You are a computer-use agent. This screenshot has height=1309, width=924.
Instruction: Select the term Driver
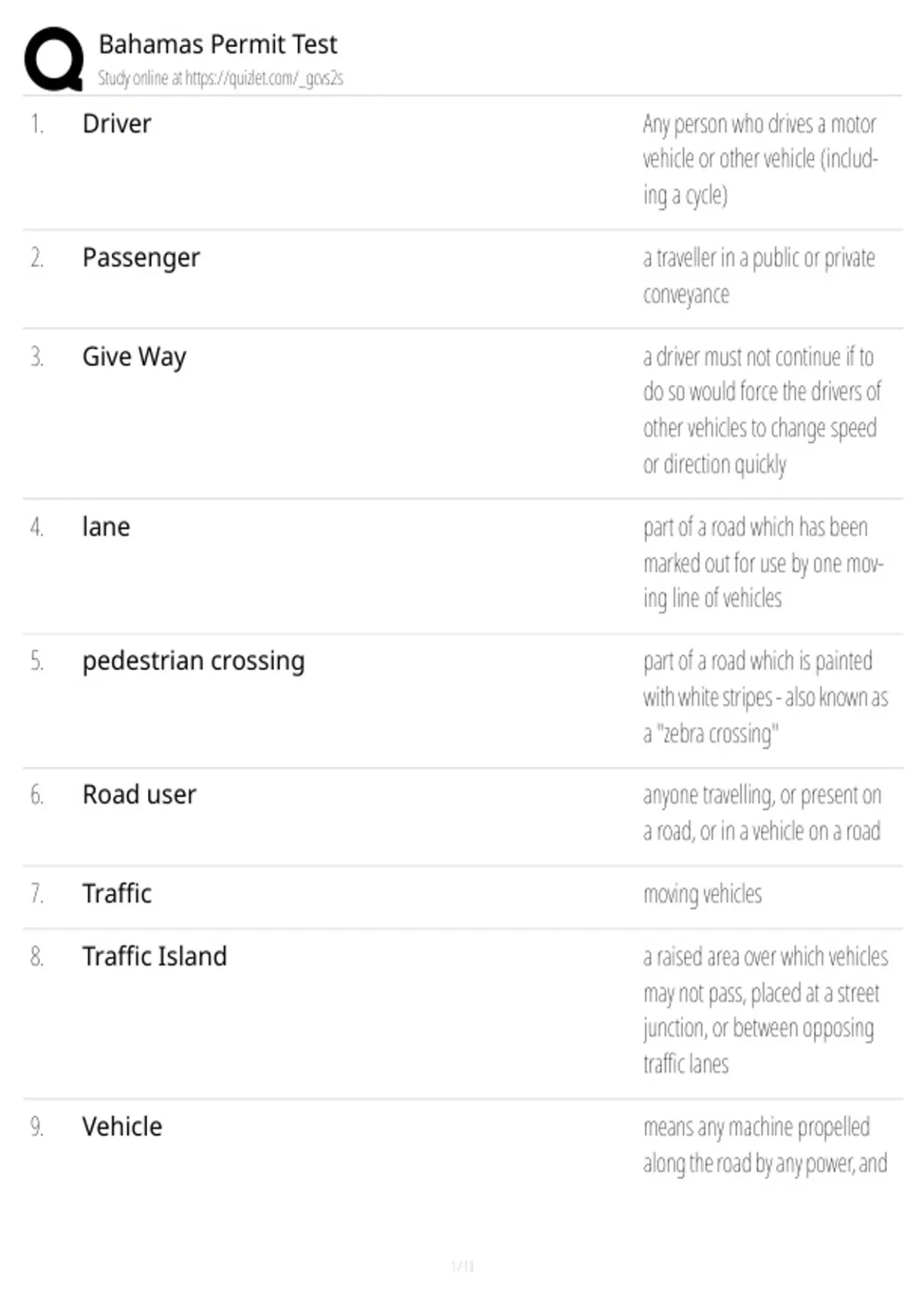pos(117,124)
